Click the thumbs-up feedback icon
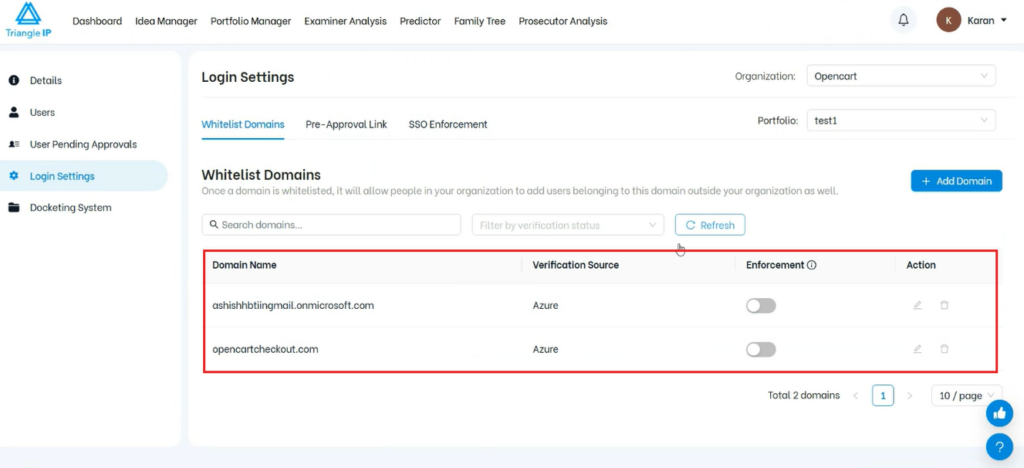Image resolution: width=1024 pixels, height=468 pixels. click(x=999, y=413)
